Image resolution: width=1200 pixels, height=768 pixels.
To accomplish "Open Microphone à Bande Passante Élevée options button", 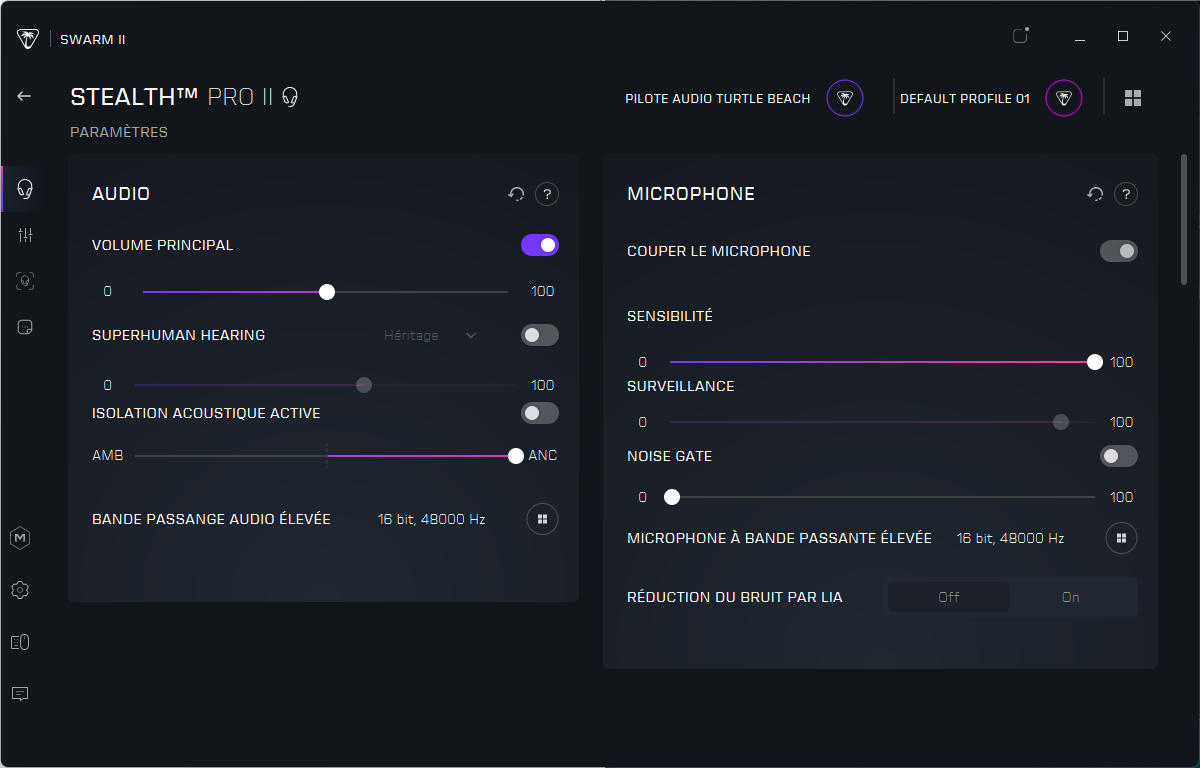I will click(1122, 538).
